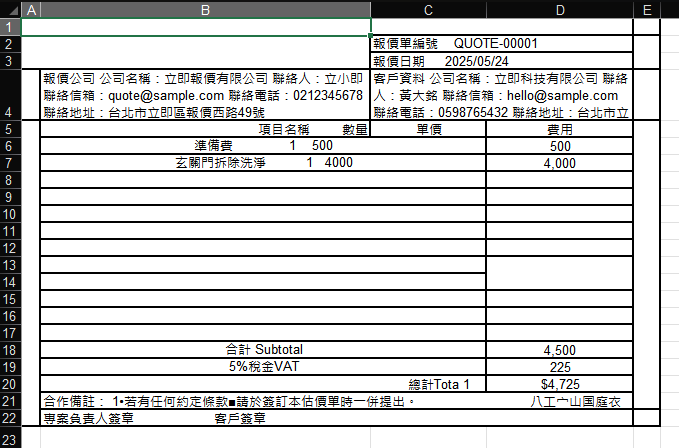
Task: Click the 客戶資料 customer info cell
Action: [x=502, y=95]
